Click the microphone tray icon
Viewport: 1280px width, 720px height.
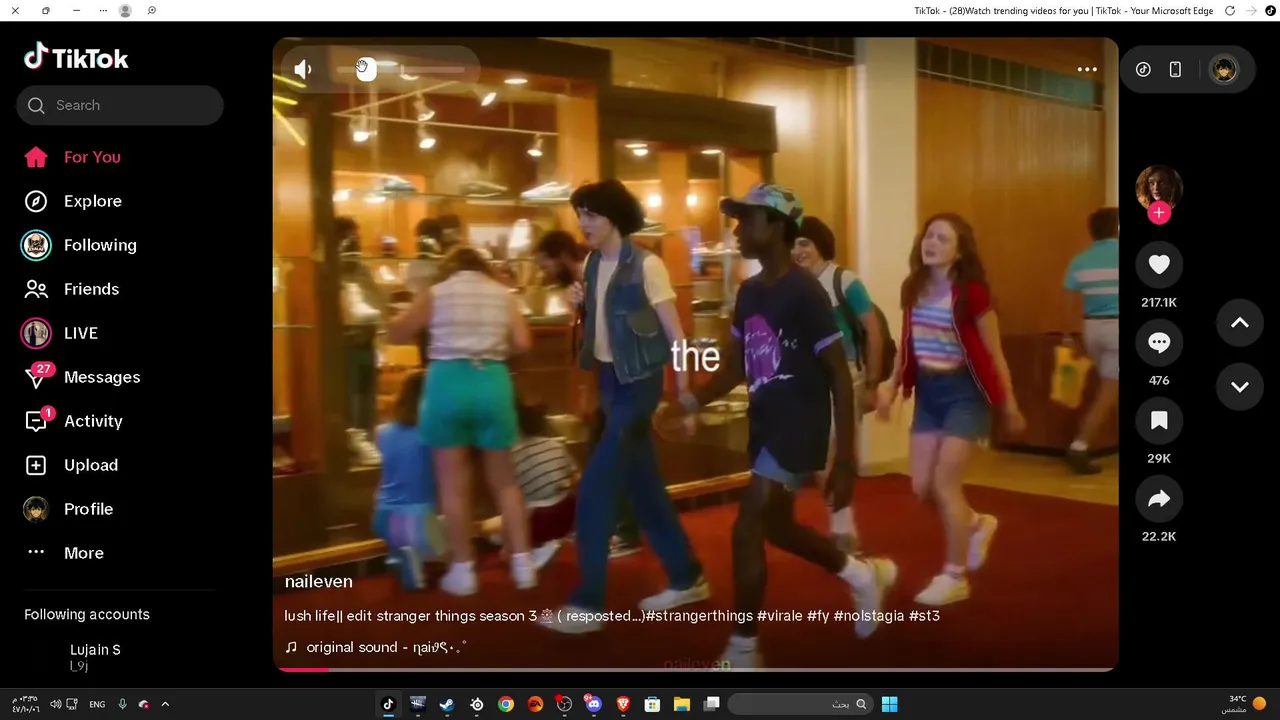pos(123,704)
